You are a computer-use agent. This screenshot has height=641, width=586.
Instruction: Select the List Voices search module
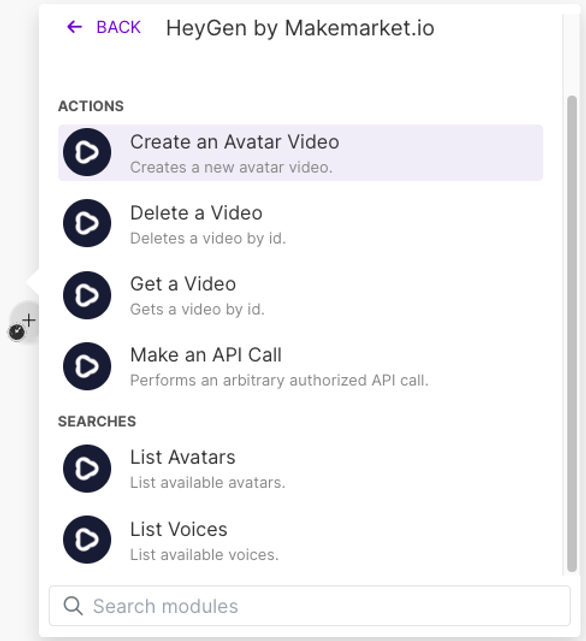pos(301,540)
